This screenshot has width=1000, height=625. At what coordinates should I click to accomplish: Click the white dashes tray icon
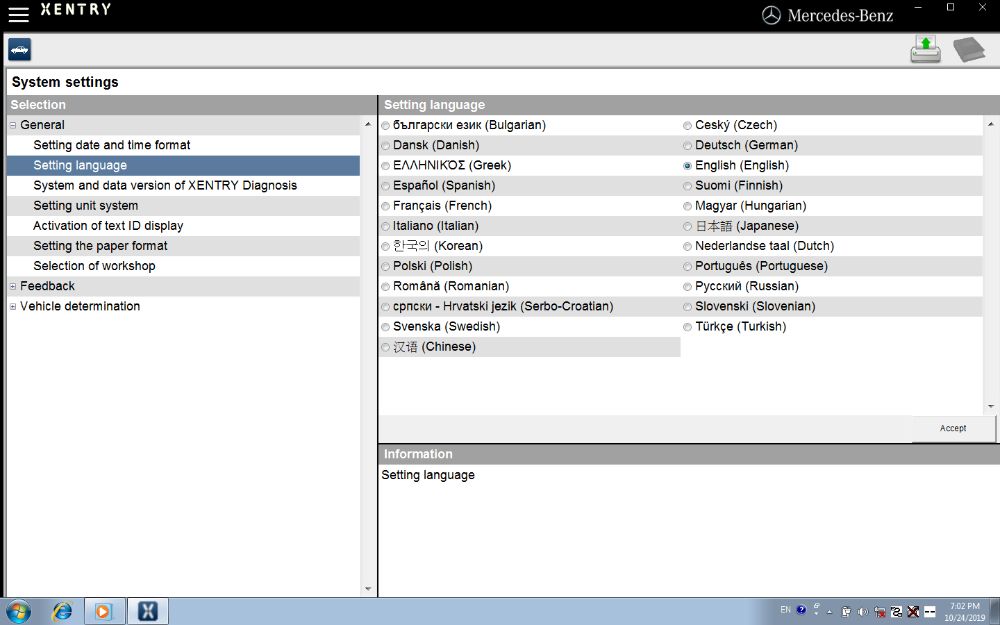[930, 612]
